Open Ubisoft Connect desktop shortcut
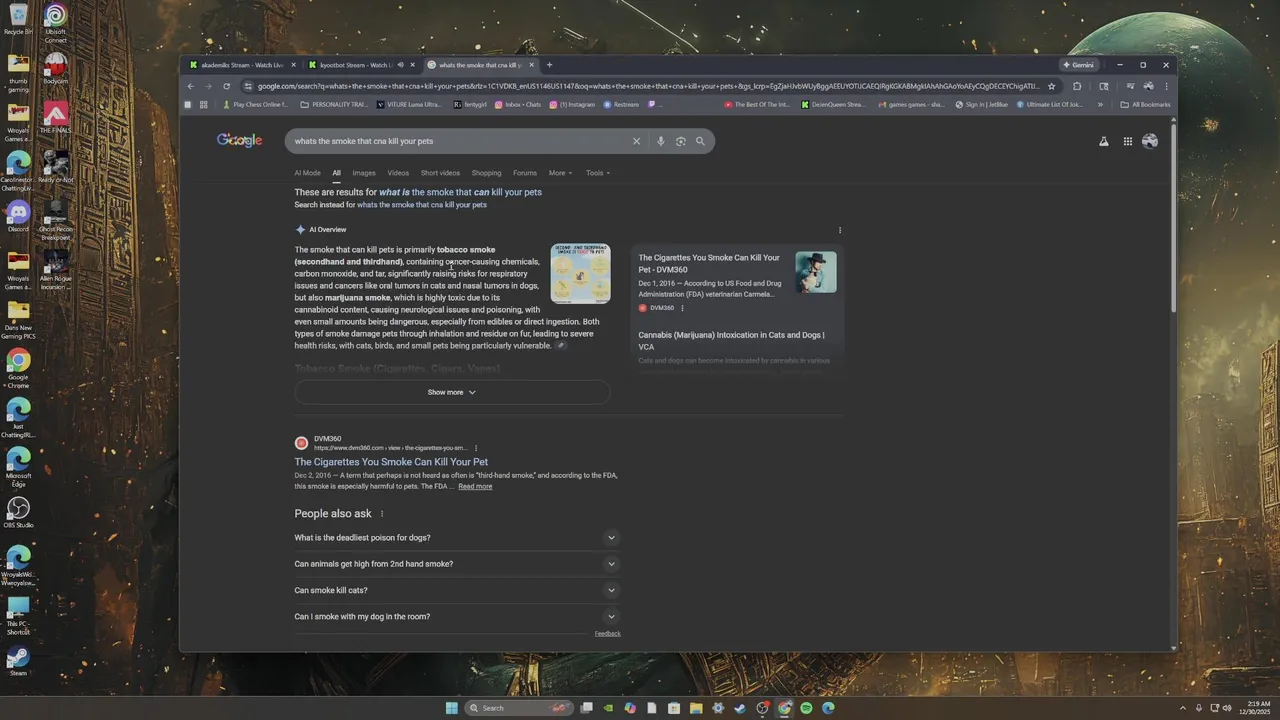The height and width of the screenshot is (720, 1280). coord(55,22)
